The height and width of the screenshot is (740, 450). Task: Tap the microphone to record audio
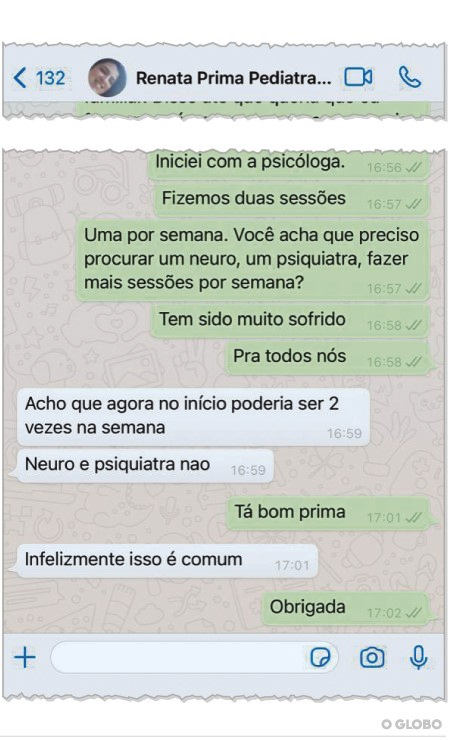pyautogui.click(x=418, y=657)
